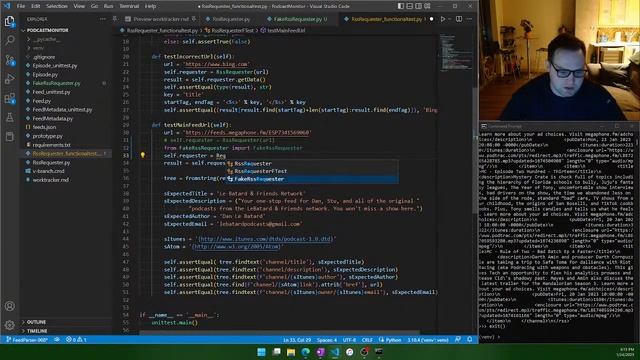Open the View menu

coord(79,6)
